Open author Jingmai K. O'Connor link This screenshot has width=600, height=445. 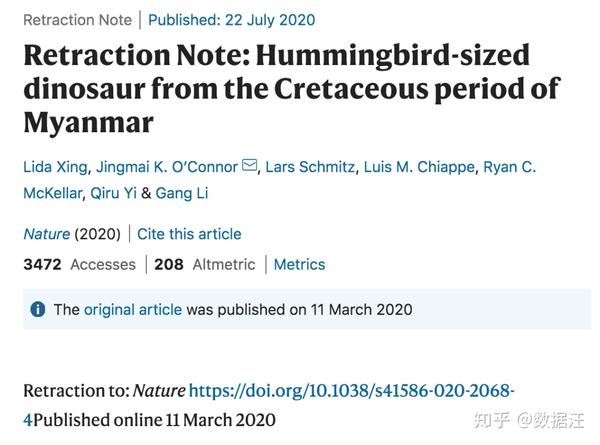point(167,167)
